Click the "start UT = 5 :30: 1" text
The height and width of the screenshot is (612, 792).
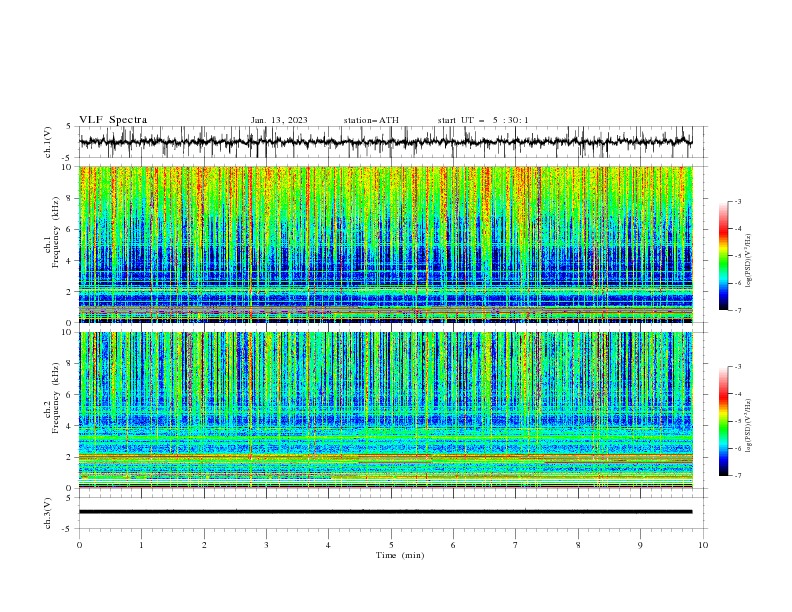coord(483,120)
